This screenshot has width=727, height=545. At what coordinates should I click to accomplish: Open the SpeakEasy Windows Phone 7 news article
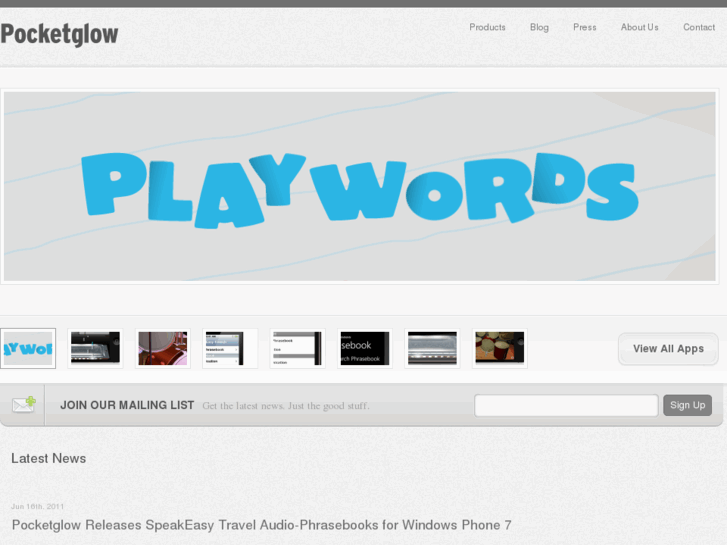(x=261, y=525)
